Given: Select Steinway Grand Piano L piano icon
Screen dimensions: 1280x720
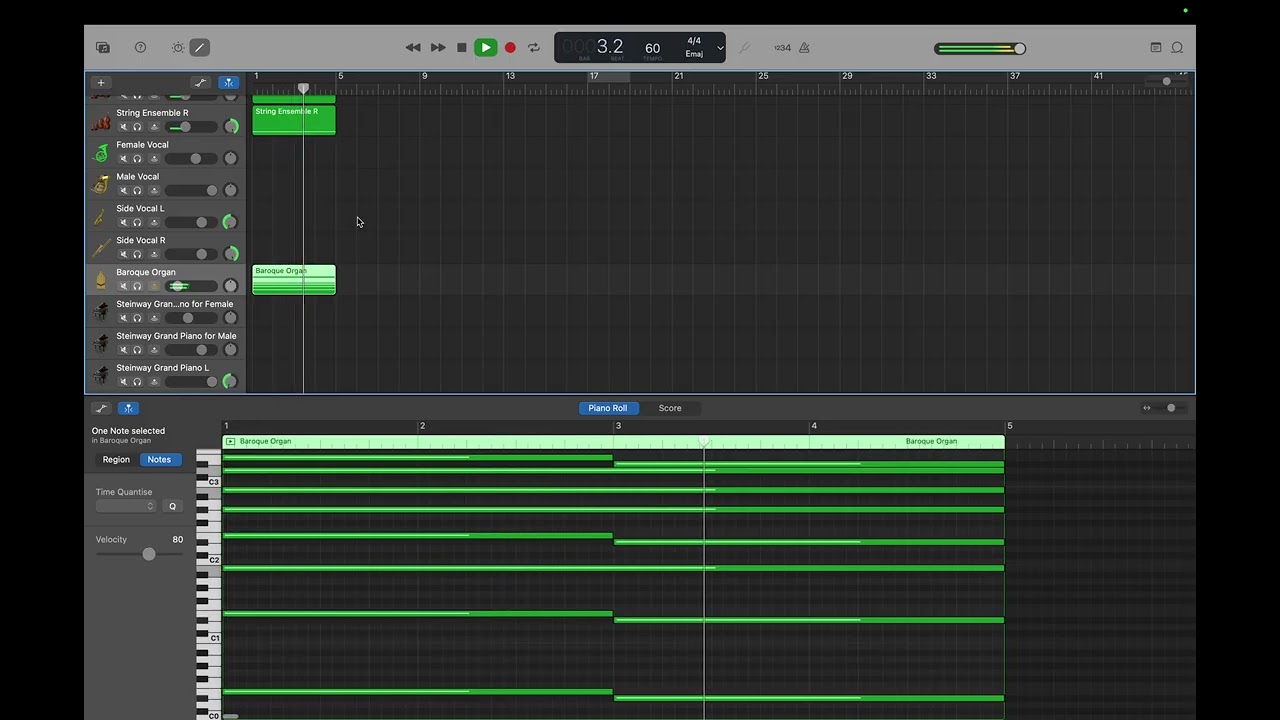Looking at the screenshot, I should pyautogui.click(x=101, y=376).
